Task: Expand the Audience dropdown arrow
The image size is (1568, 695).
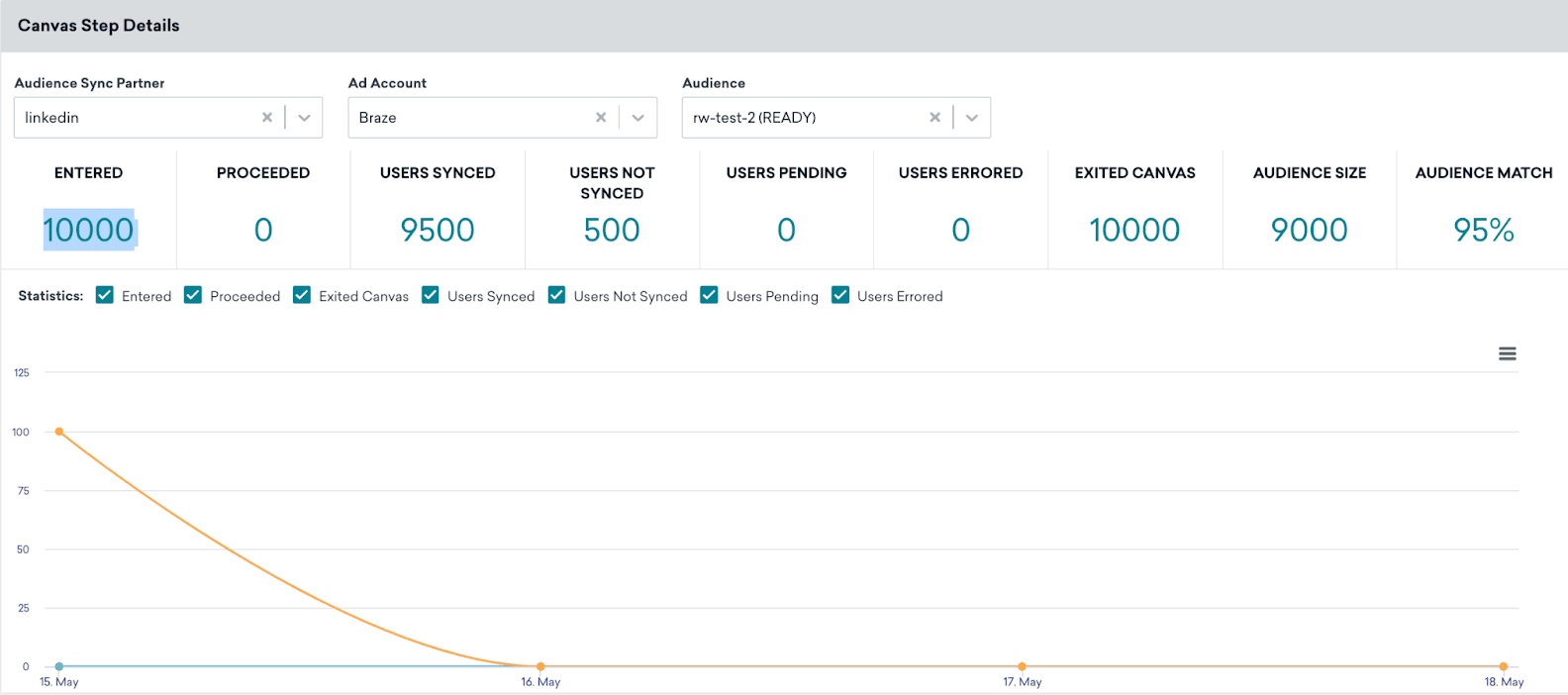Action: (x=972, y=118)
